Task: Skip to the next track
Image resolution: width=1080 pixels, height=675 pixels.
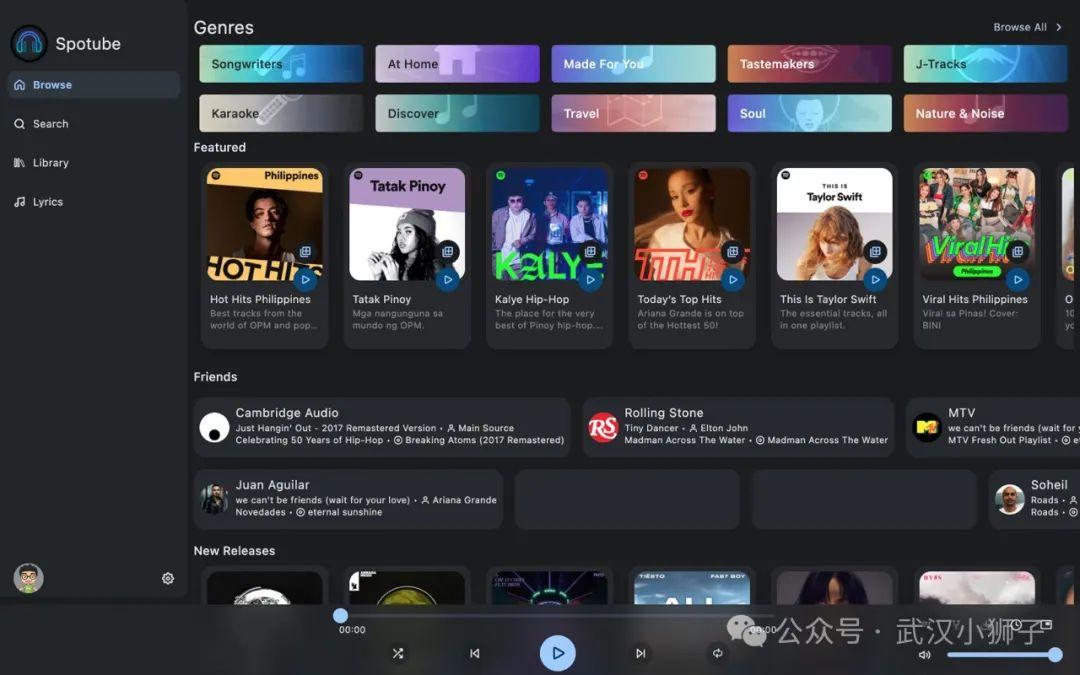Action: coord(640,653)
